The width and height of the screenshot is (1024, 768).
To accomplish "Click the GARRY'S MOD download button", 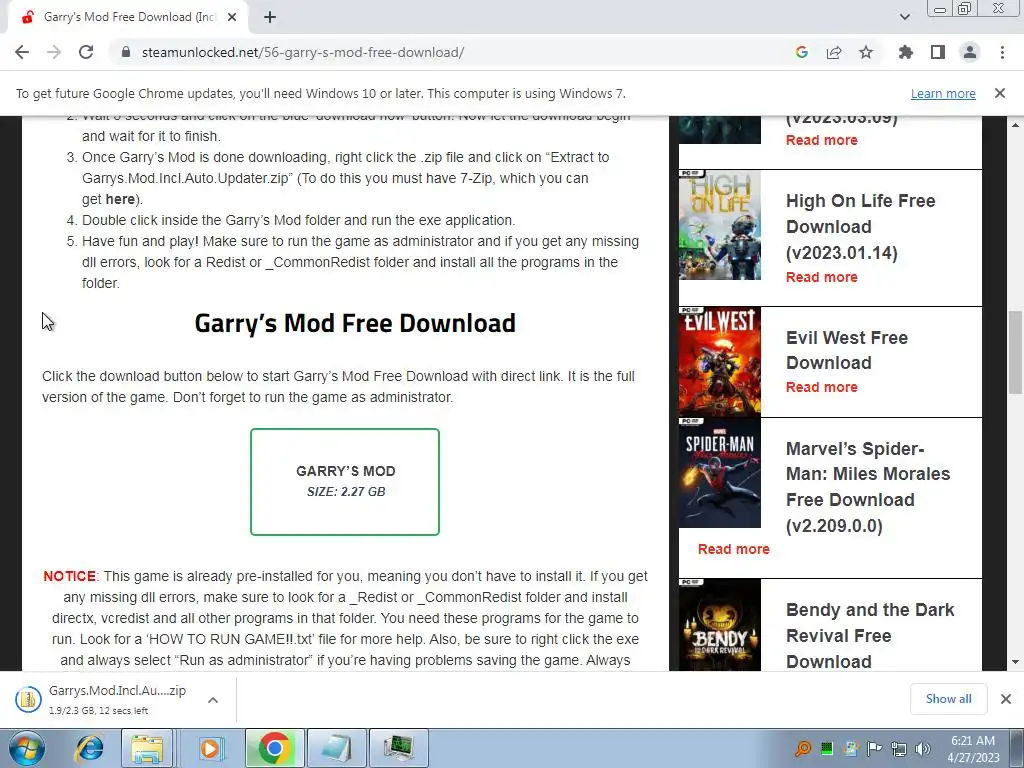I will coord(345,482).
